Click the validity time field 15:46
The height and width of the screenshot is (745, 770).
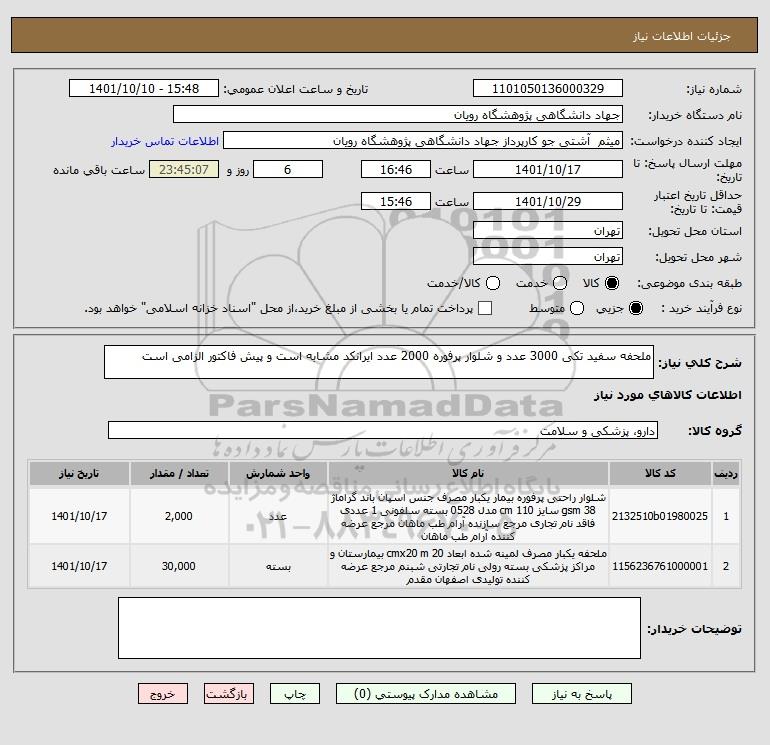pos(396,201)
